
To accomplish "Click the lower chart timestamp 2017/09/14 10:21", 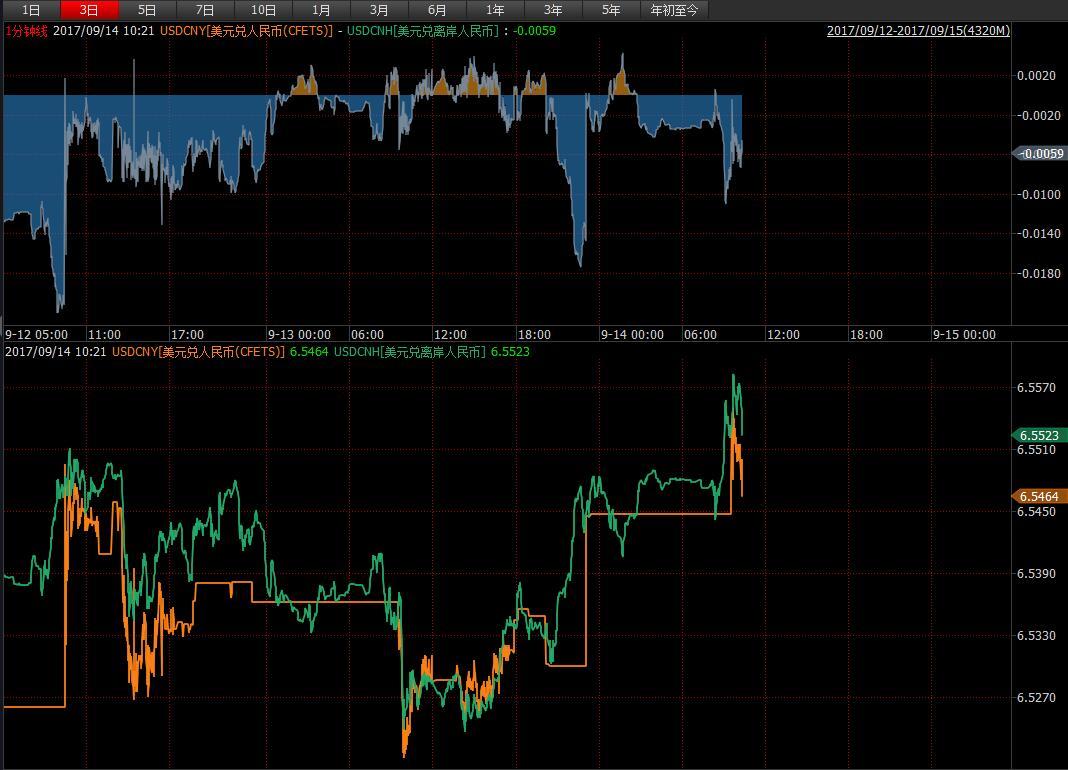I will click(56, 352).
